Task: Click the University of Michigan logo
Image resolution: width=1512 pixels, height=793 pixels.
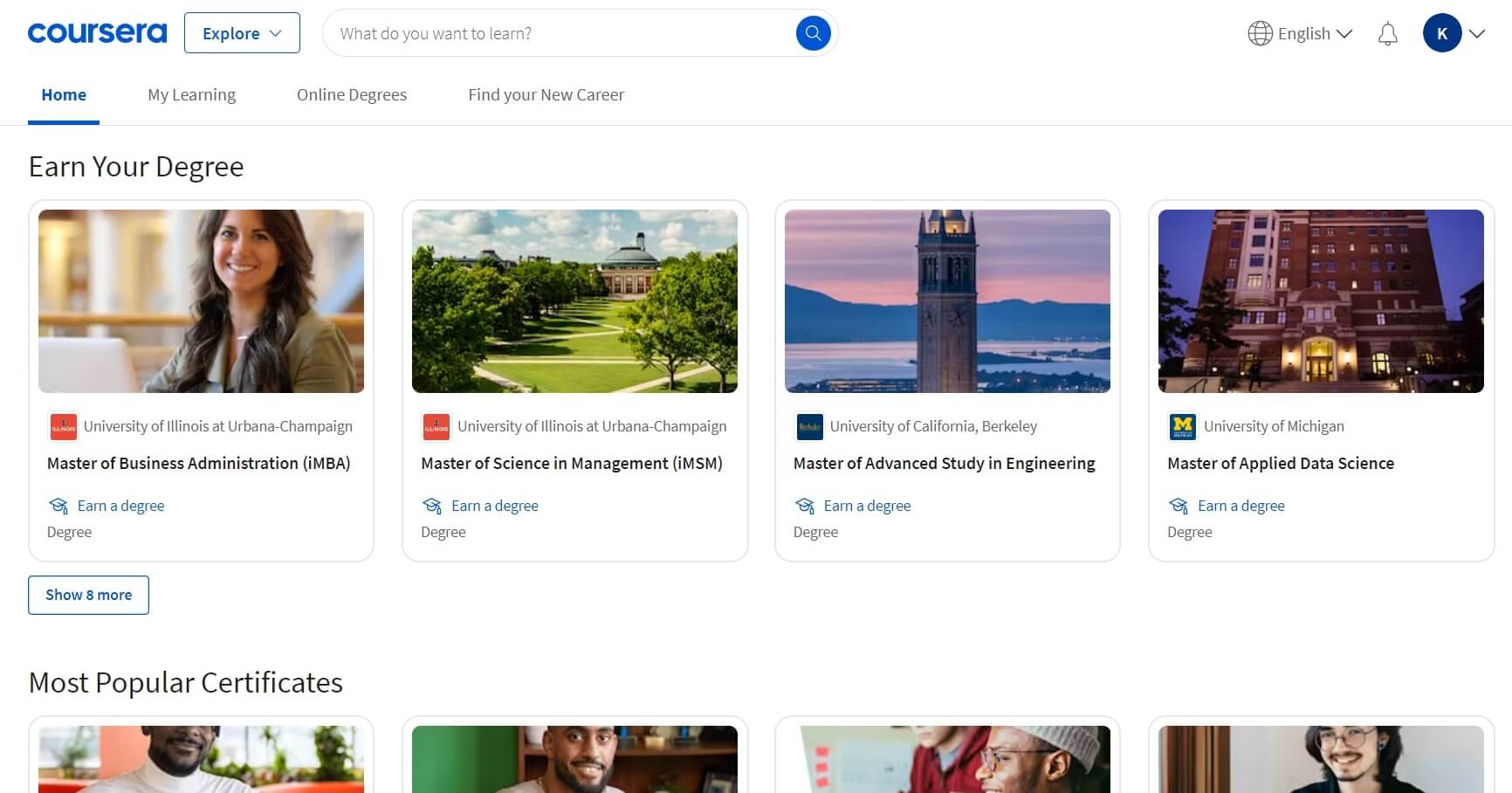Action: click(x=1183, y=427)
